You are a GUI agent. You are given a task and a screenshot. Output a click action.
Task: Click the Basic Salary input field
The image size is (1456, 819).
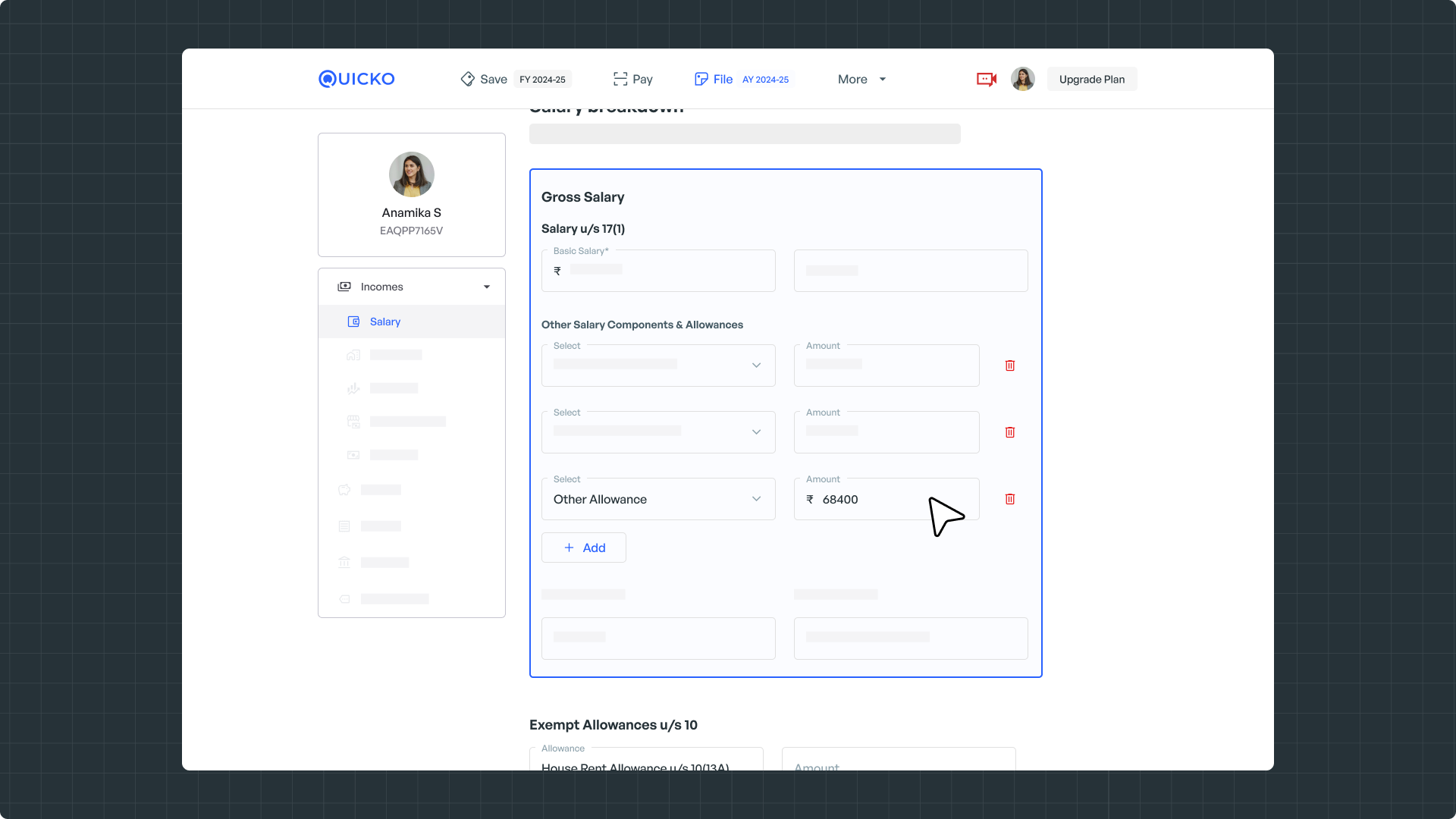pos(658,271)
